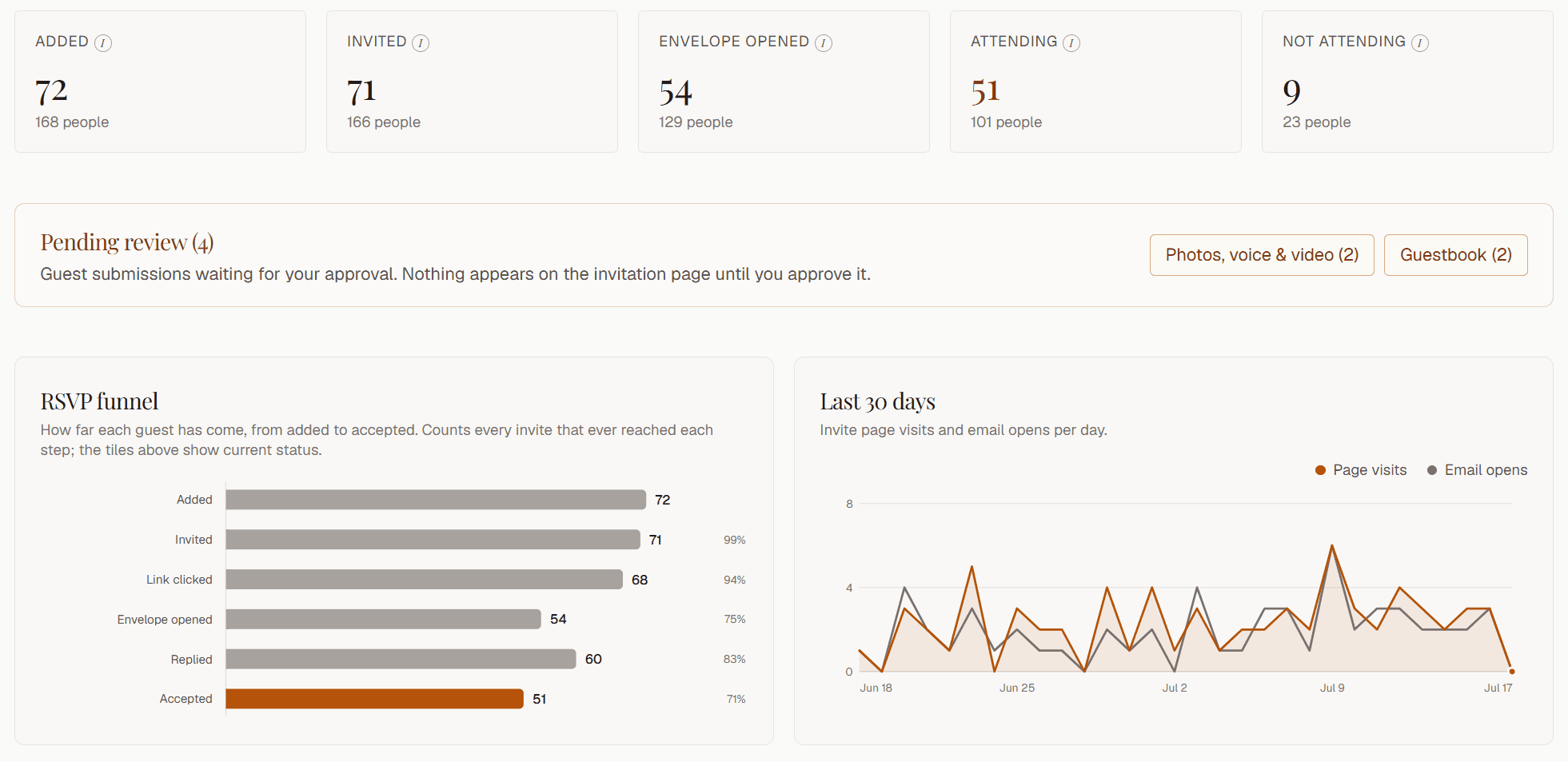Open Photos, voice & video (2) submissions
1568x762 pixels.
click(x=1262, y=255)
